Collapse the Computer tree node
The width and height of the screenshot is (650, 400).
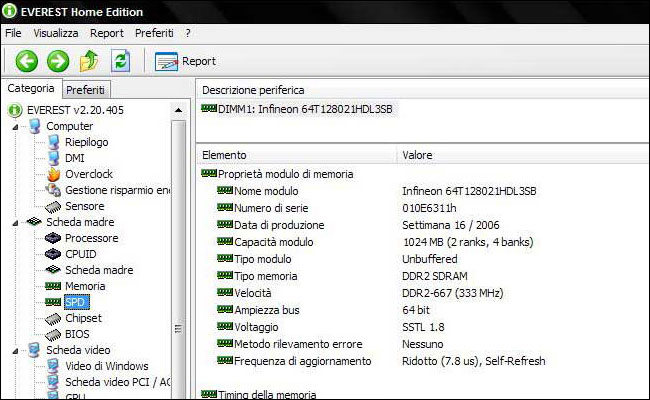pyautogui.click(x=16, y=126)
